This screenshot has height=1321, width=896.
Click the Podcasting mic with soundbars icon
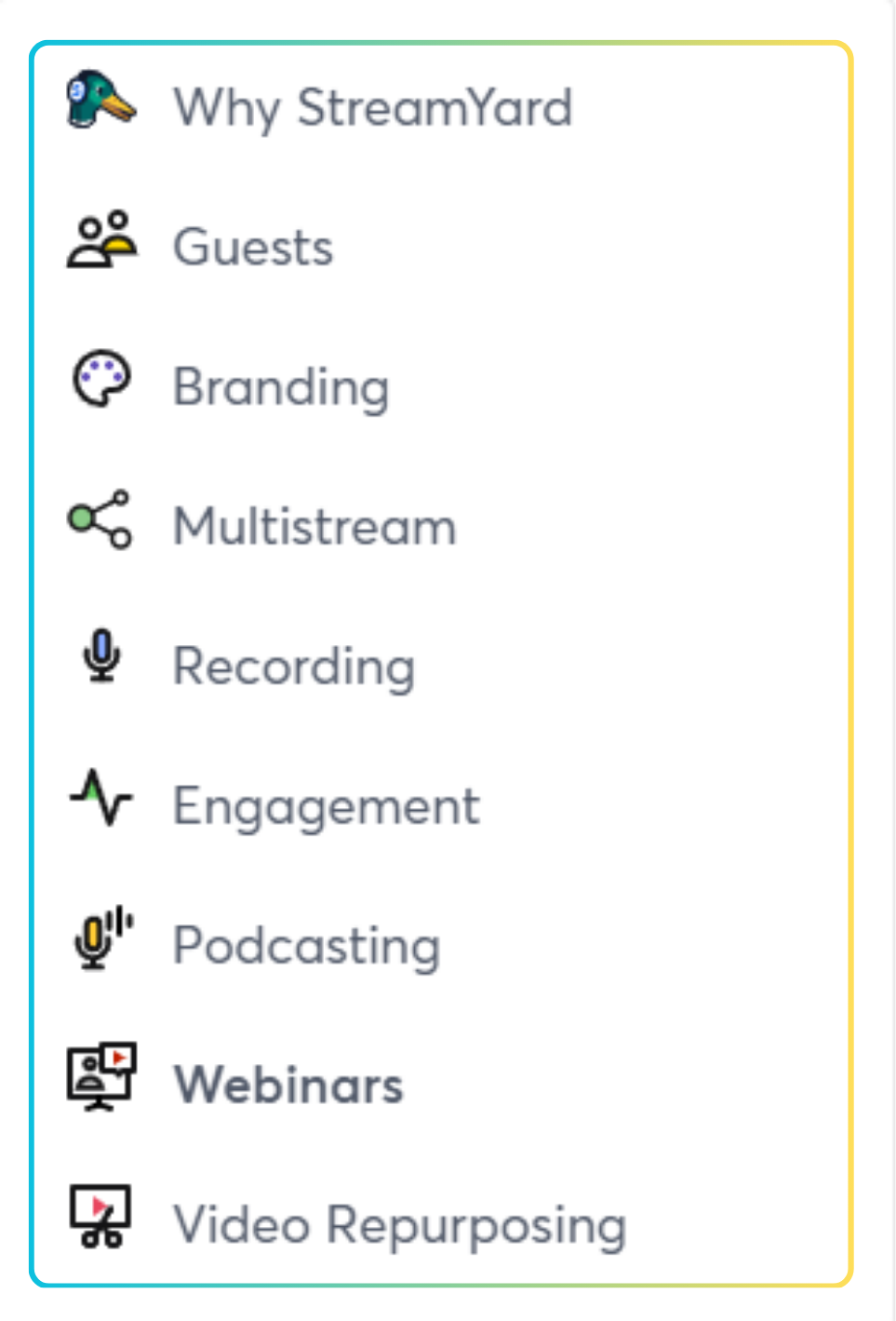(x=102, y=937)
